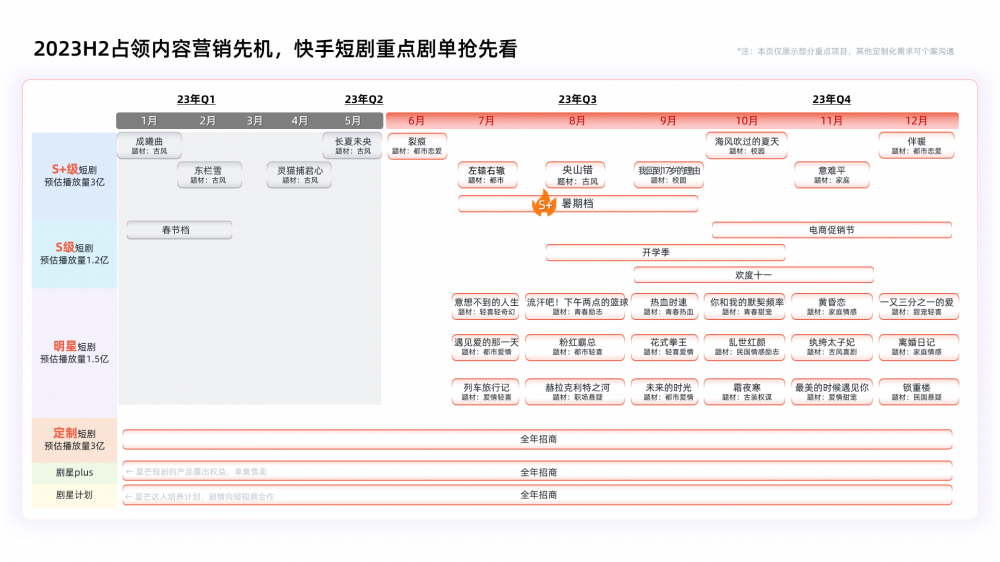Image resolution: width=1000 pixels, height=562 pixels.
Task: Open the 锁重楼 drama card
Action: coord(917,392)
